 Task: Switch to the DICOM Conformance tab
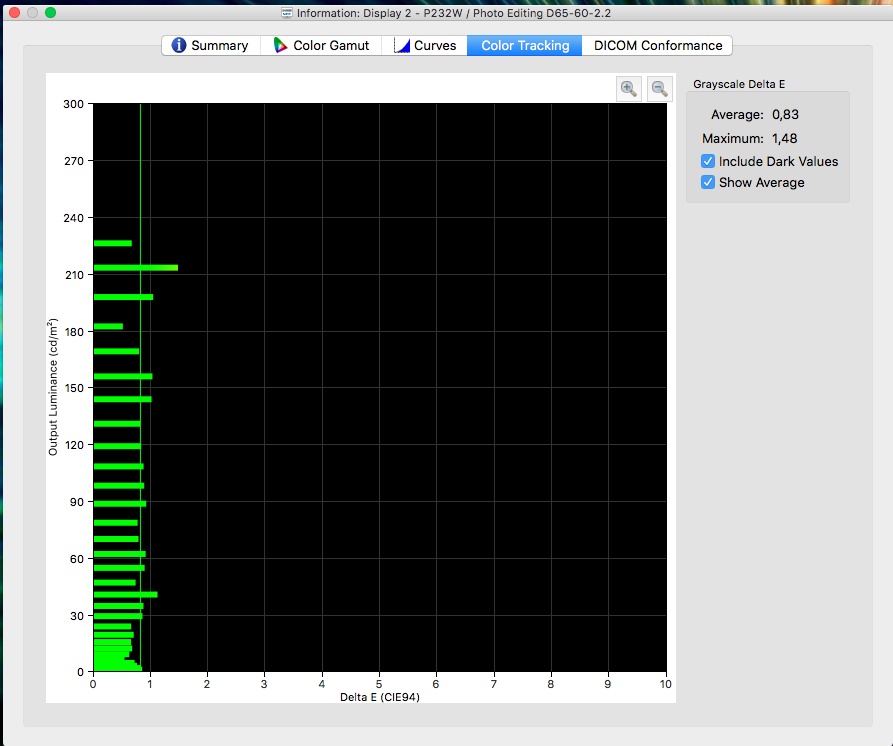pyautogui.click(x=658, y=45)
